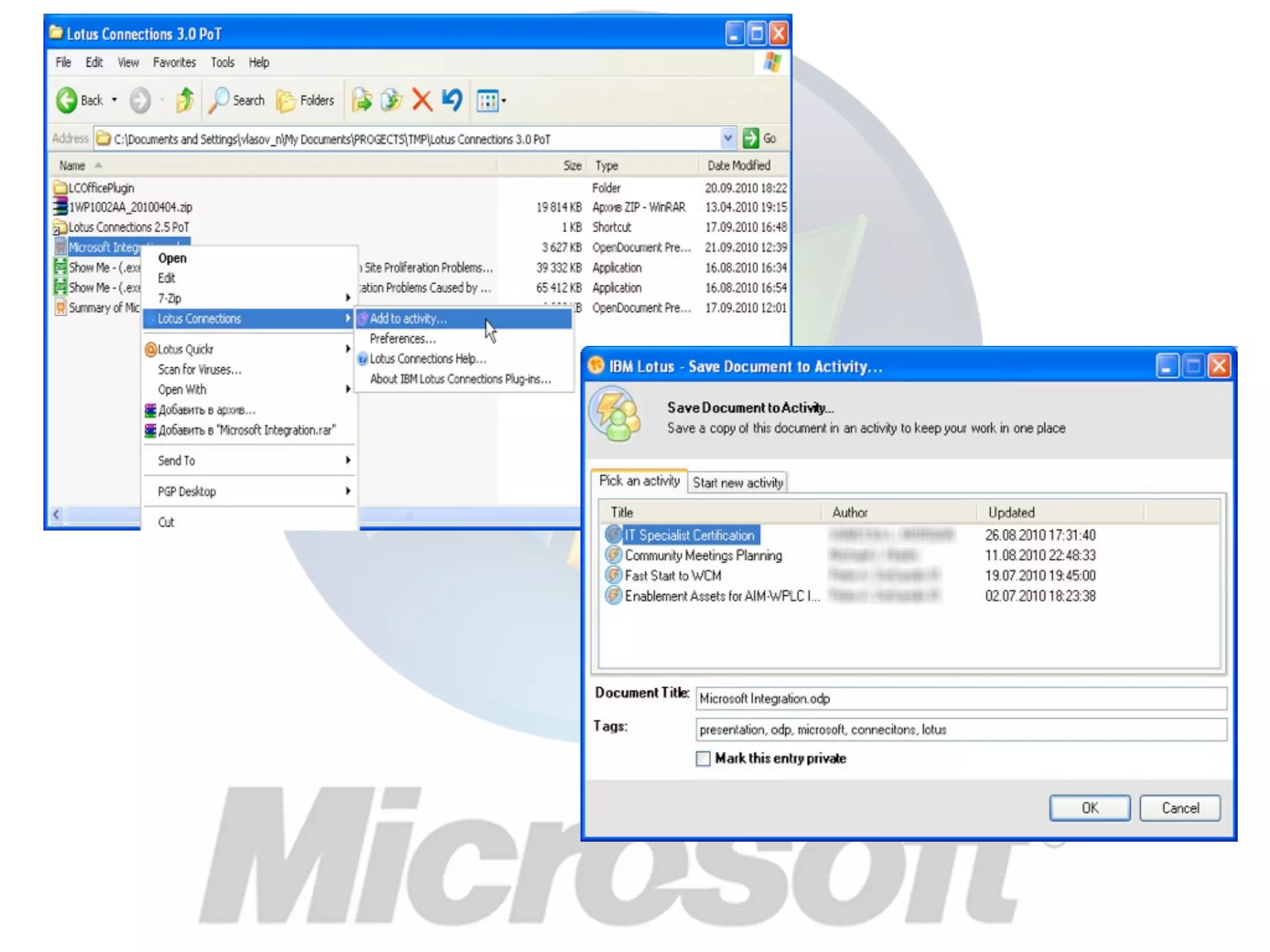Choose Add to activity menu entry
This screenshot has height=952, width=1270.
408,319
